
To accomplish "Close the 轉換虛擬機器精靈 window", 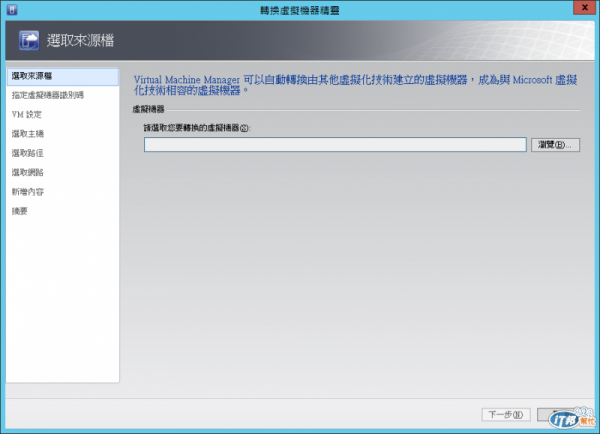I will [x=585, y=8].
